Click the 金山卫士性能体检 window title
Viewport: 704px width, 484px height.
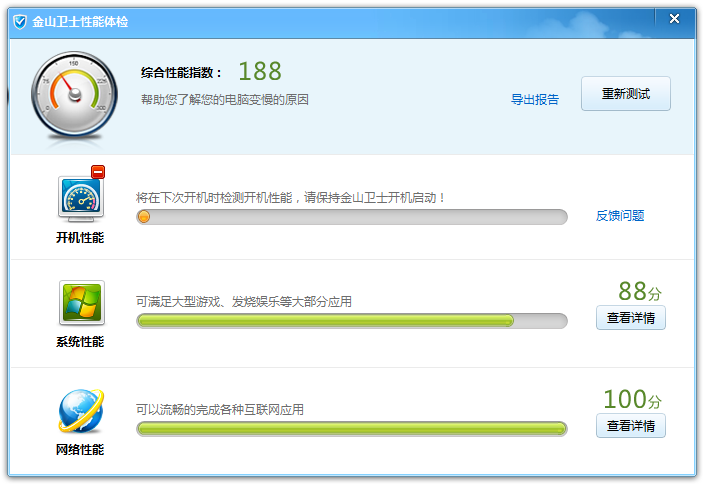(80, 22)
